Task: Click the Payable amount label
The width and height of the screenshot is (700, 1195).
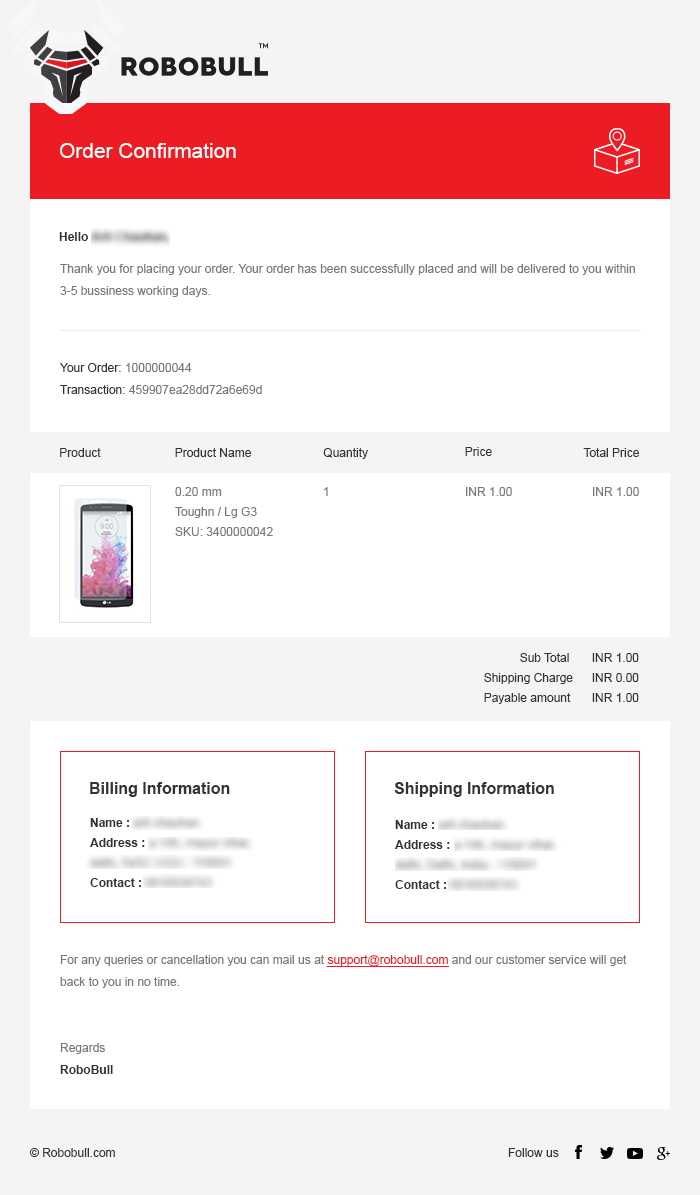Action: [527, 698]
